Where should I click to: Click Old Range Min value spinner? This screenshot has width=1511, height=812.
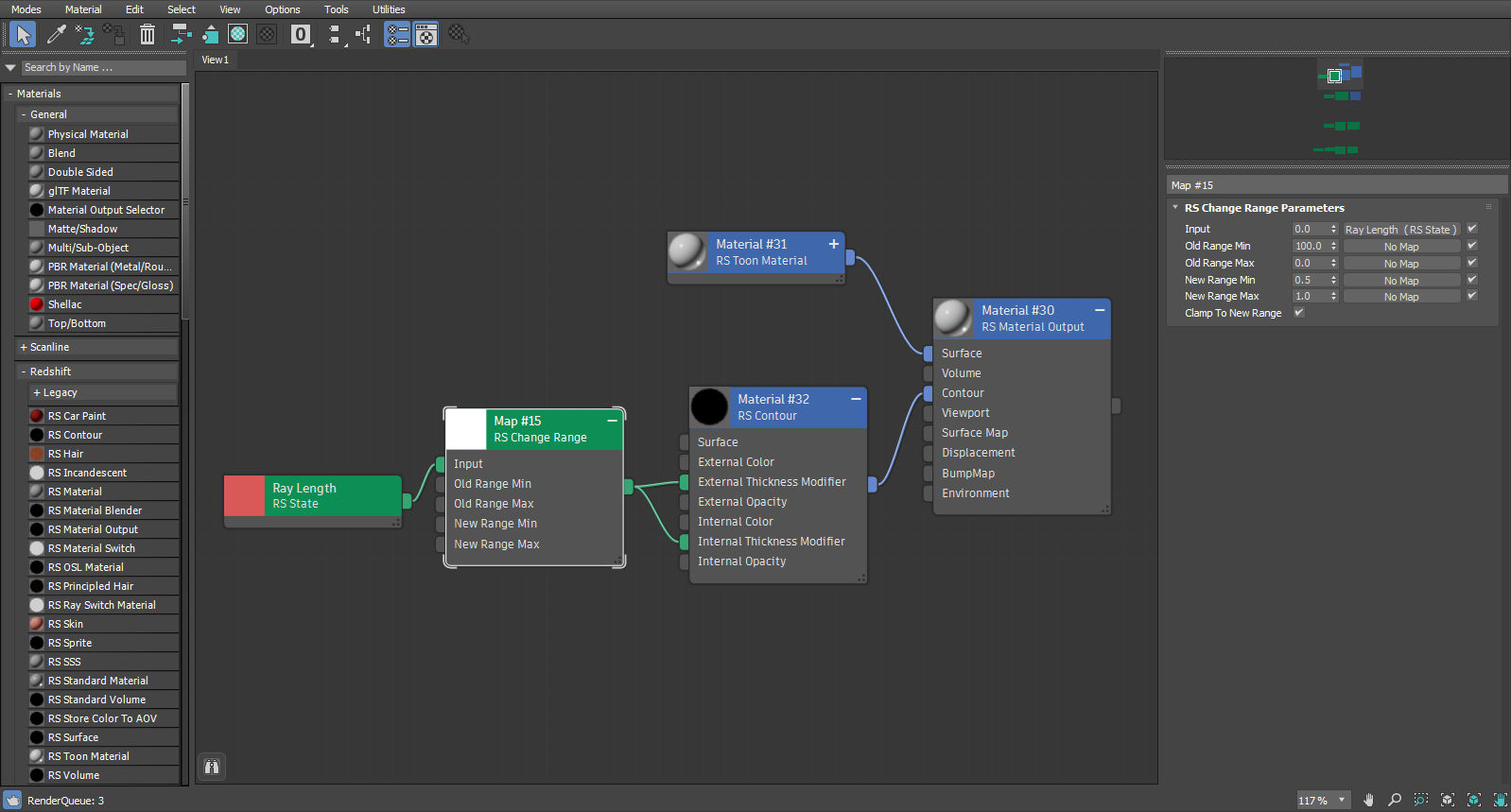tap(1334, 246)
